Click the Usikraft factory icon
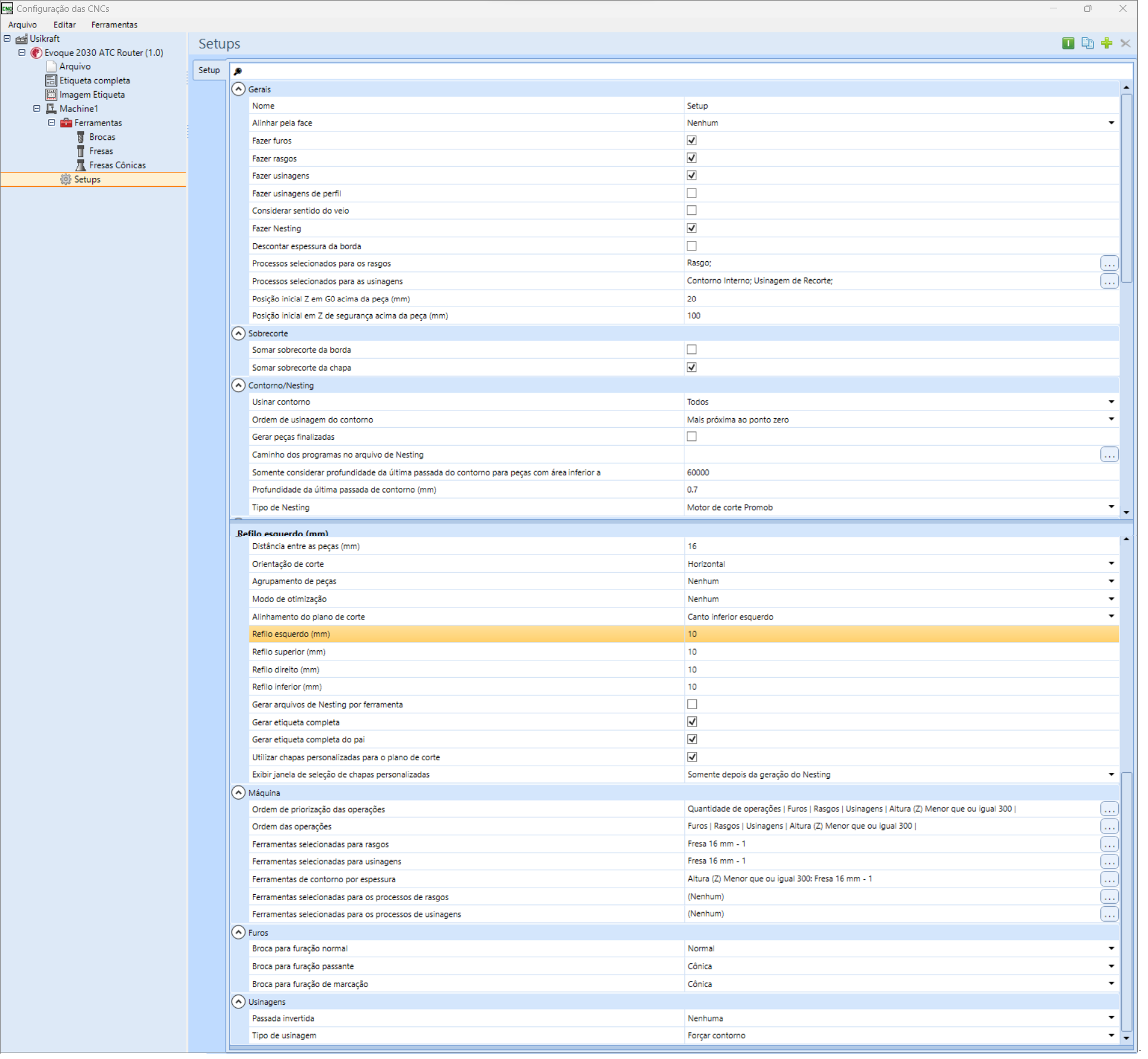Viewport: 1148px width, 1059px height. pos(22,39)
